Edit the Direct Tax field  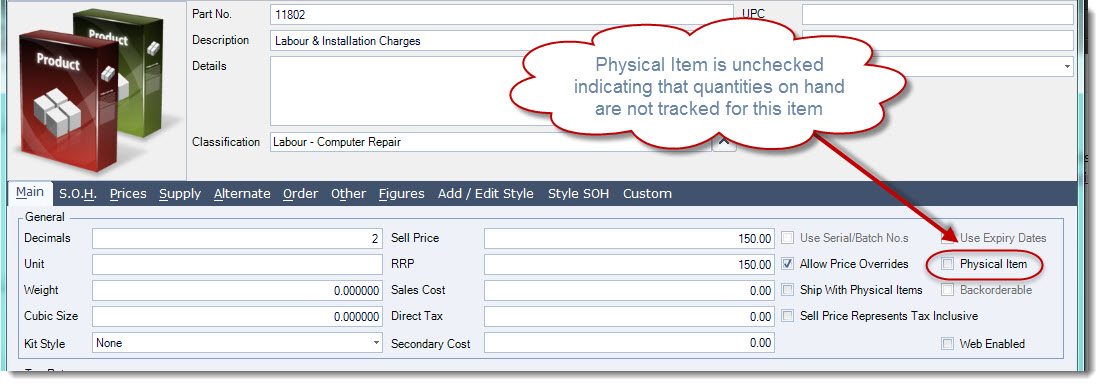(x=629, y=317)
